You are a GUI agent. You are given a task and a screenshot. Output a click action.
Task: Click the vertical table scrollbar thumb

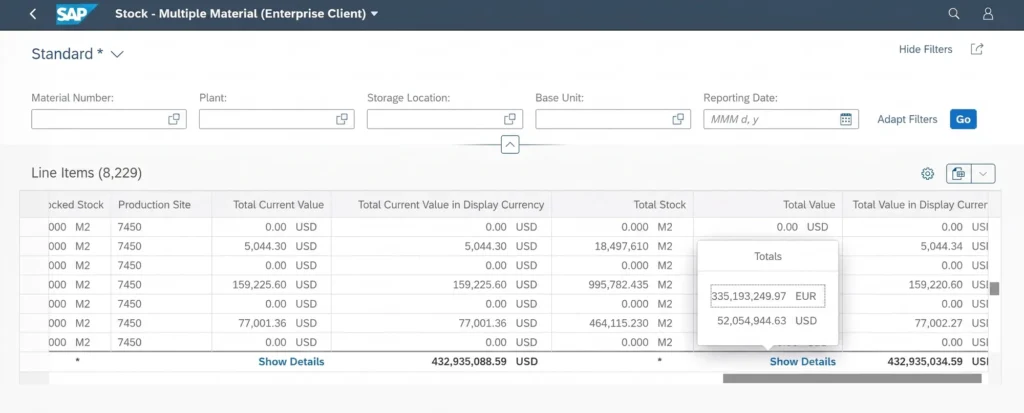(995, 289)
